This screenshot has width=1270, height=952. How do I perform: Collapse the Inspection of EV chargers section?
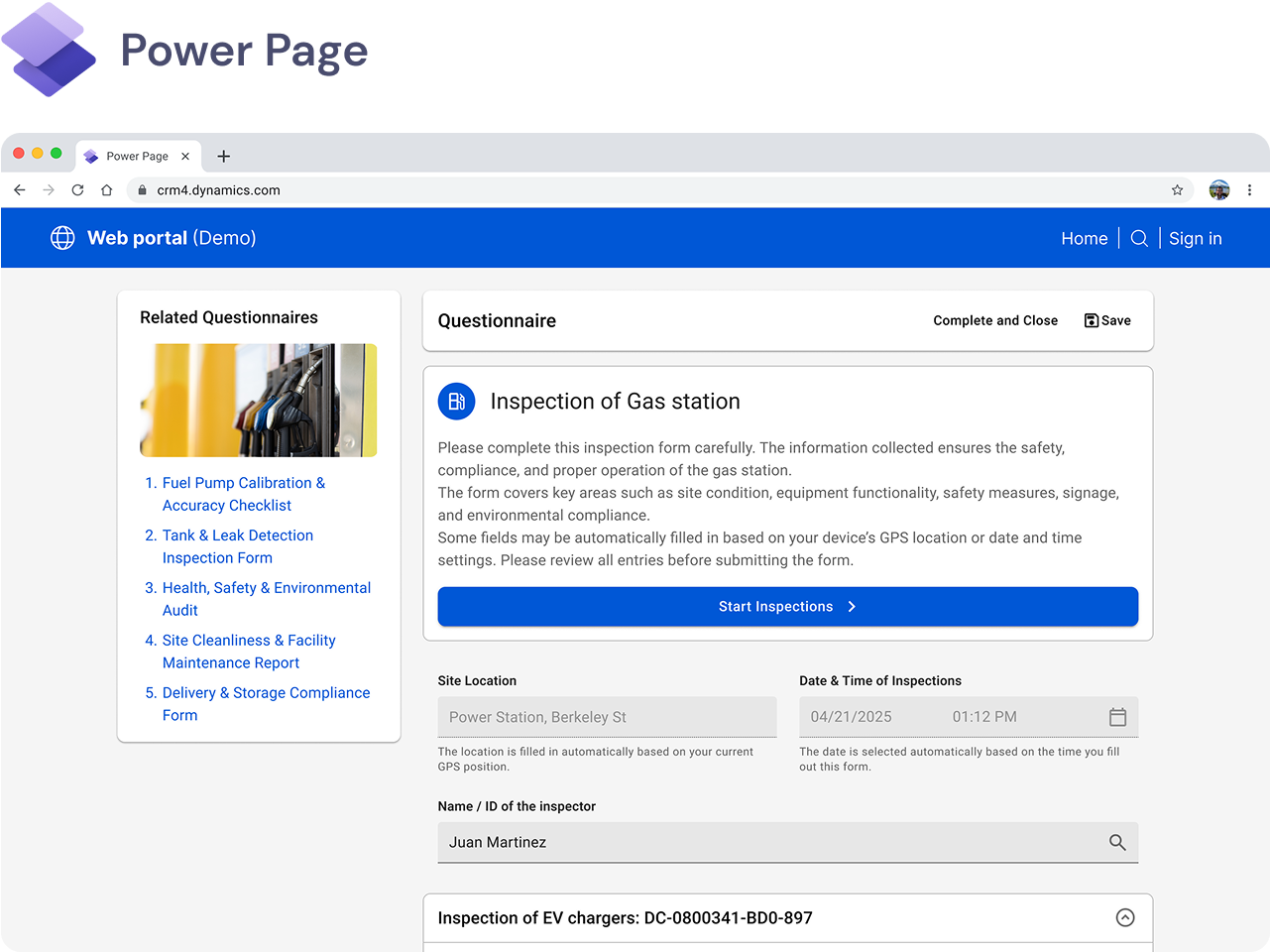1125,917
